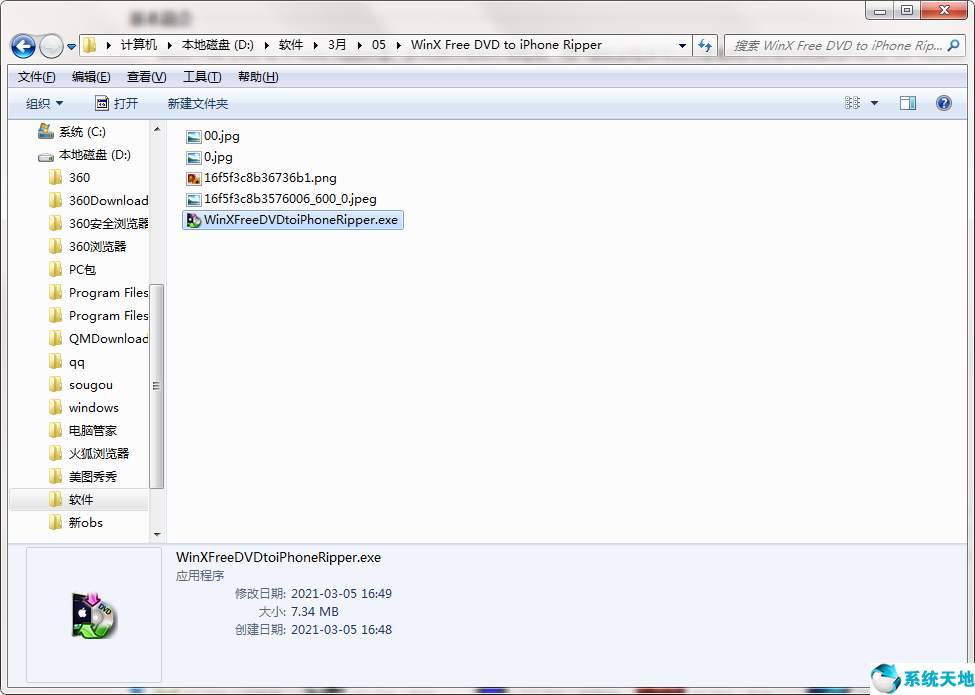Click the 打开 toolbar button
Viewport: 975px width, 695px height.
point(117,103)
